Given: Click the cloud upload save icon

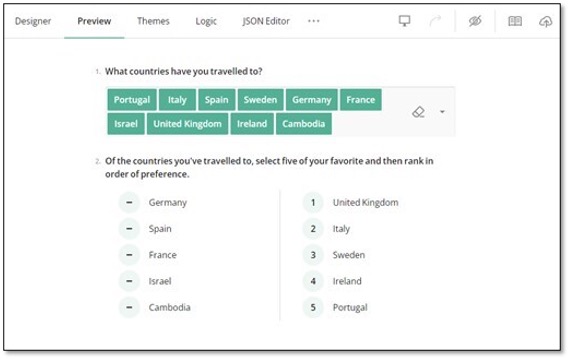Looking at the screenshot, I should click(545, 21).
